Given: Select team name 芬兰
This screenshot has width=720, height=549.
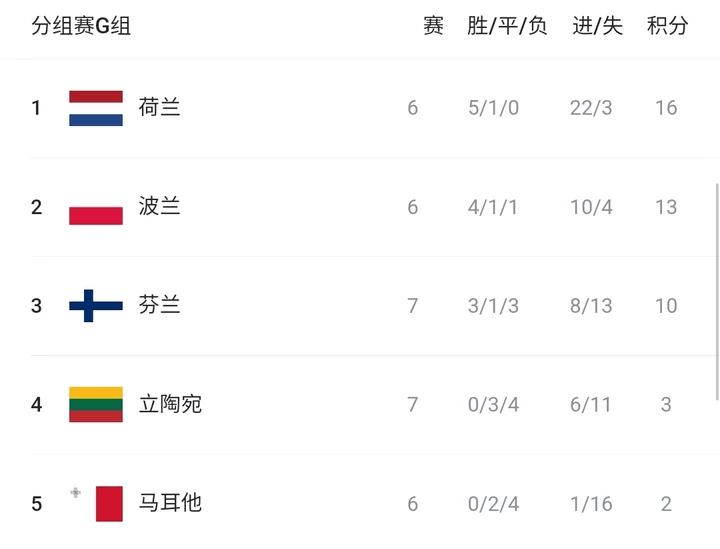Looking at the screenshot, I should click(x=160, y=306).
